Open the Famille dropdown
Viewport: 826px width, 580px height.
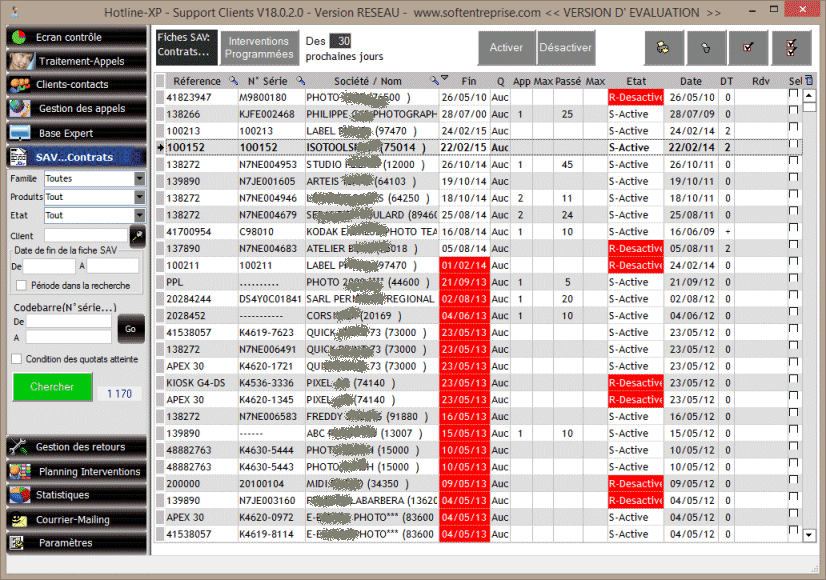pyautogui.click(x=139, y=179)
